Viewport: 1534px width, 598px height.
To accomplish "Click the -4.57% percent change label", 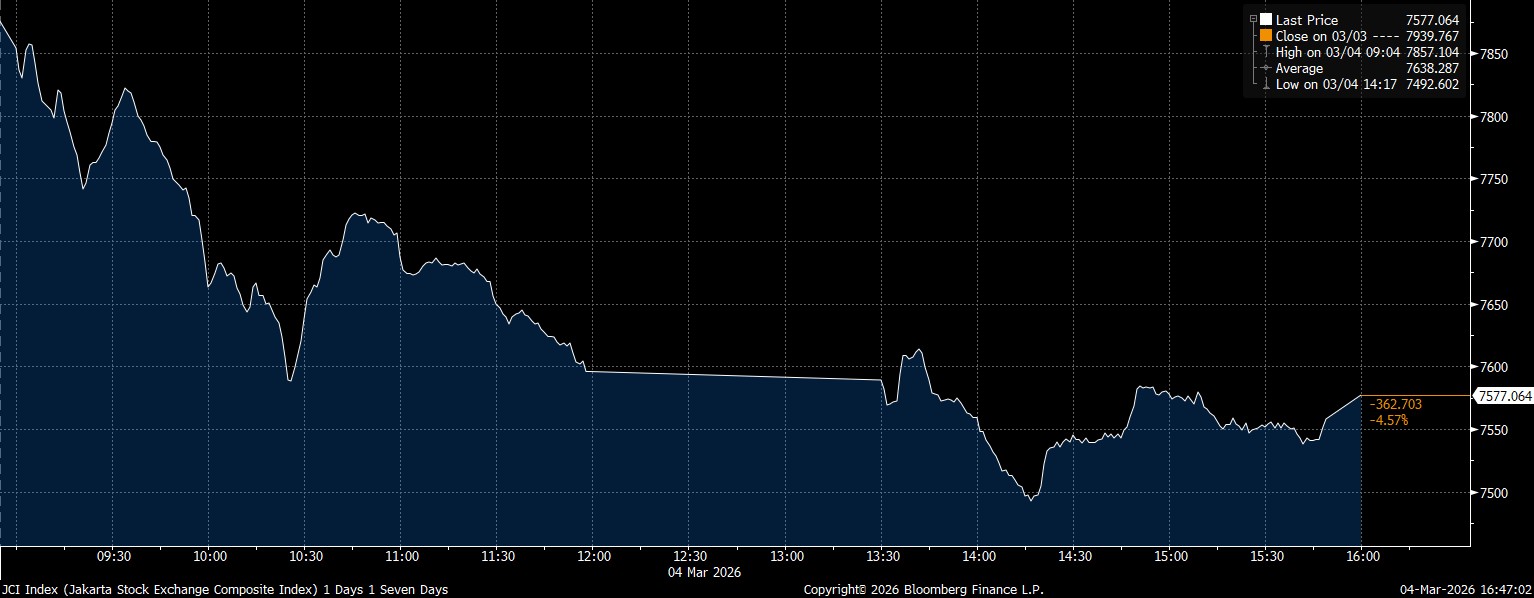I will click(1389, 420).
